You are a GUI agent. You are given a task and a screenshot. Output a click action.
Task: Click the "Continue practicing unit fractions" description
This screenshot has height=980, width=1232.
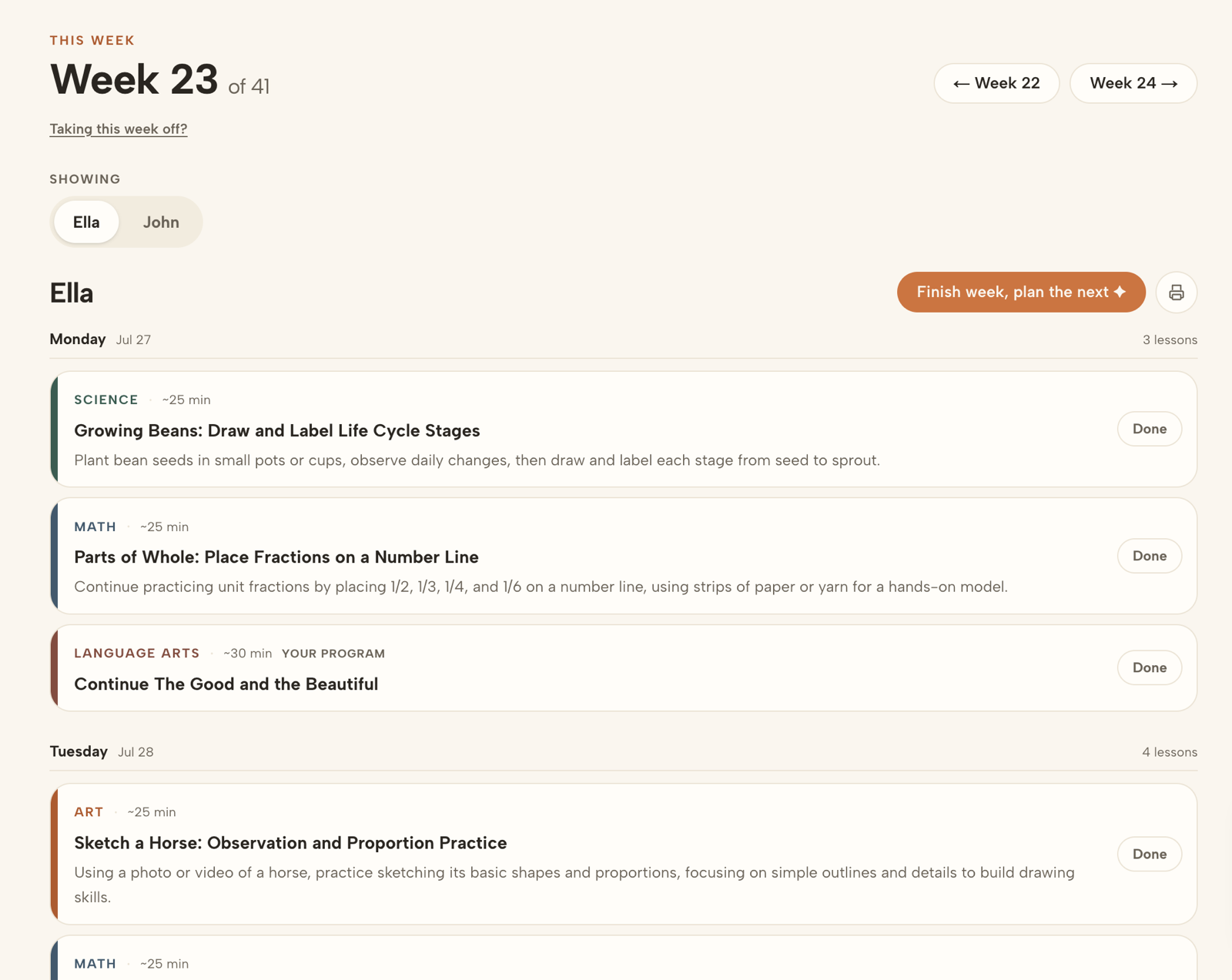tap(541, 587)
